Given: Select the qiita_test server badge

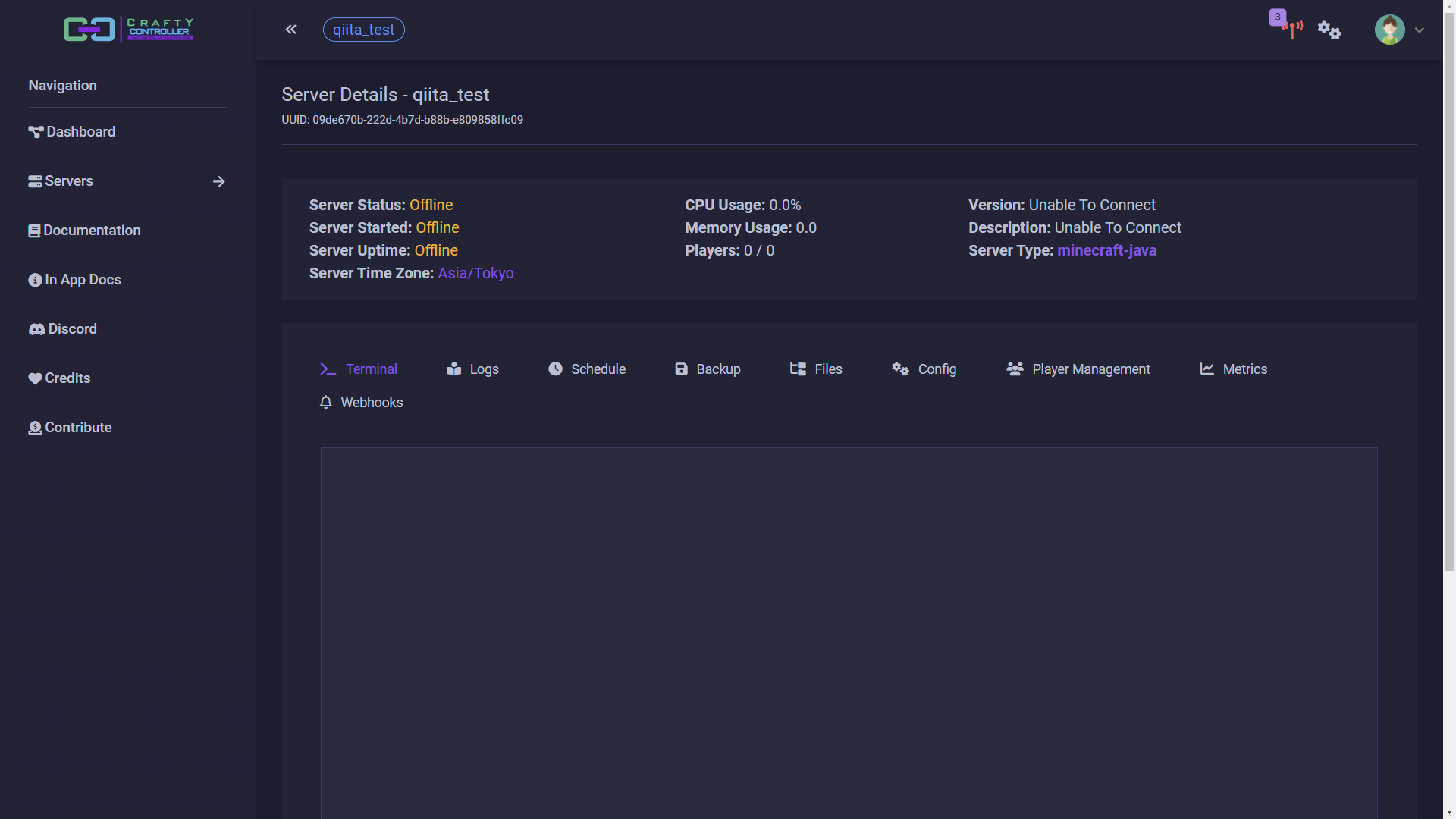Looking at the screenshot, I should tap(363, 30).
